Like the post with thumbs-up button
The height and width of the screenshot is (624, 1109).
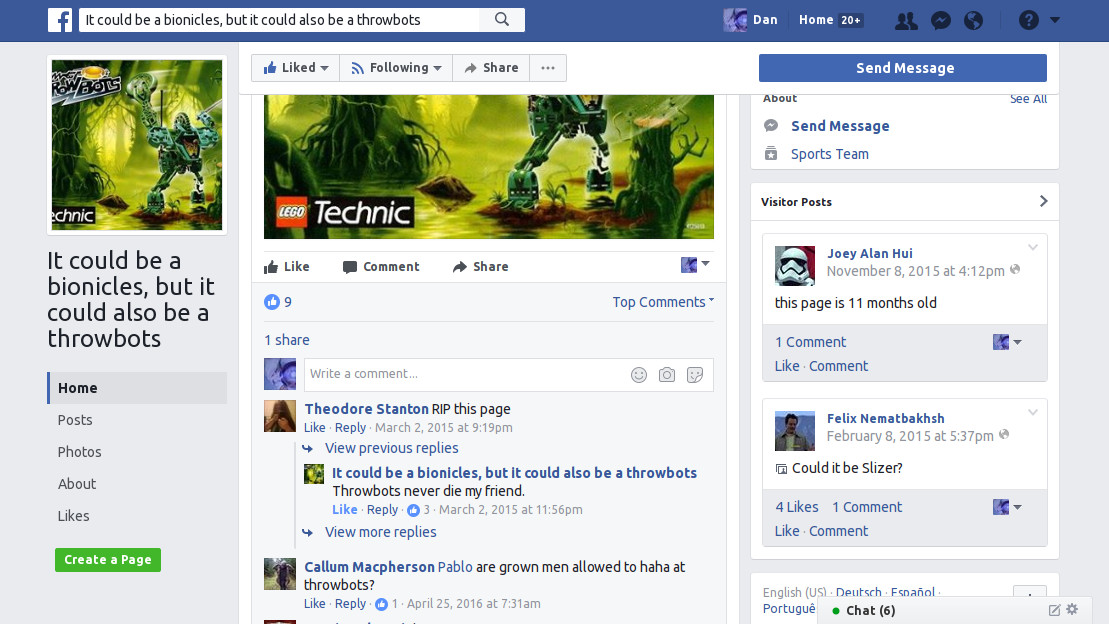coord(286,267)
